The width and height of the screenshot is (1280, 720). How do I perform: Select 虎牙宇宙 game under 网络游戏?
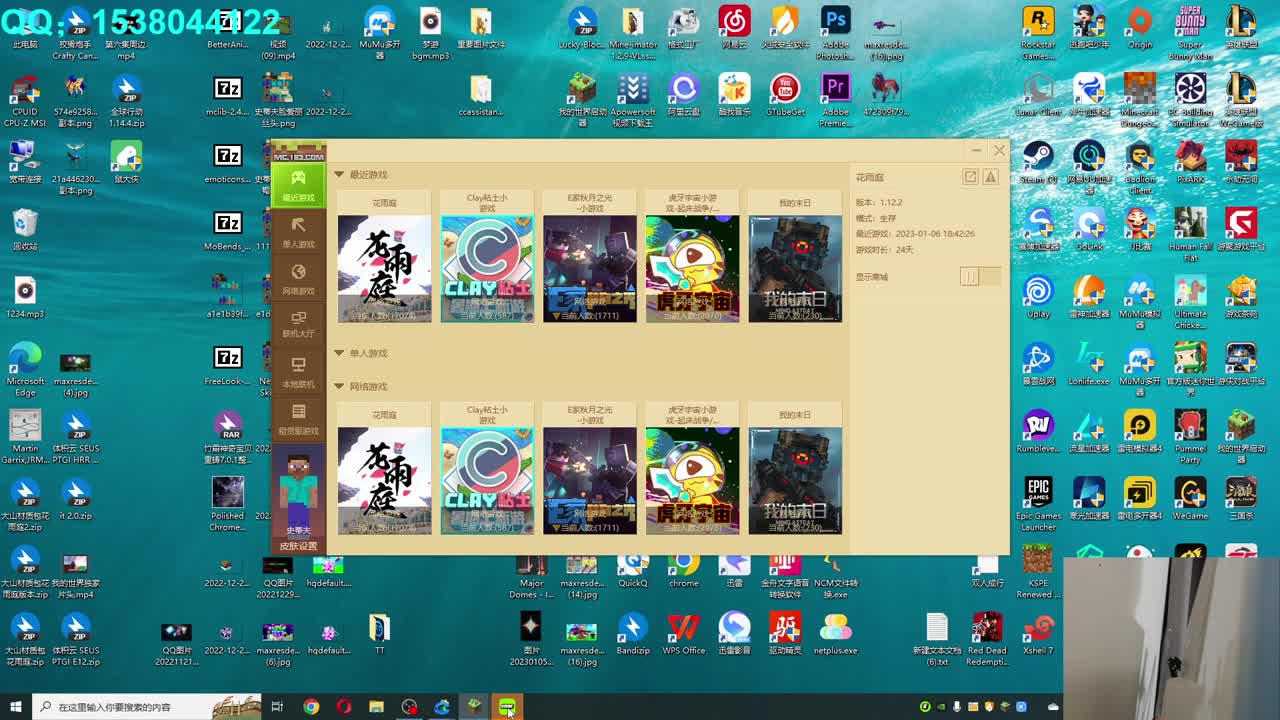(692, 481)
